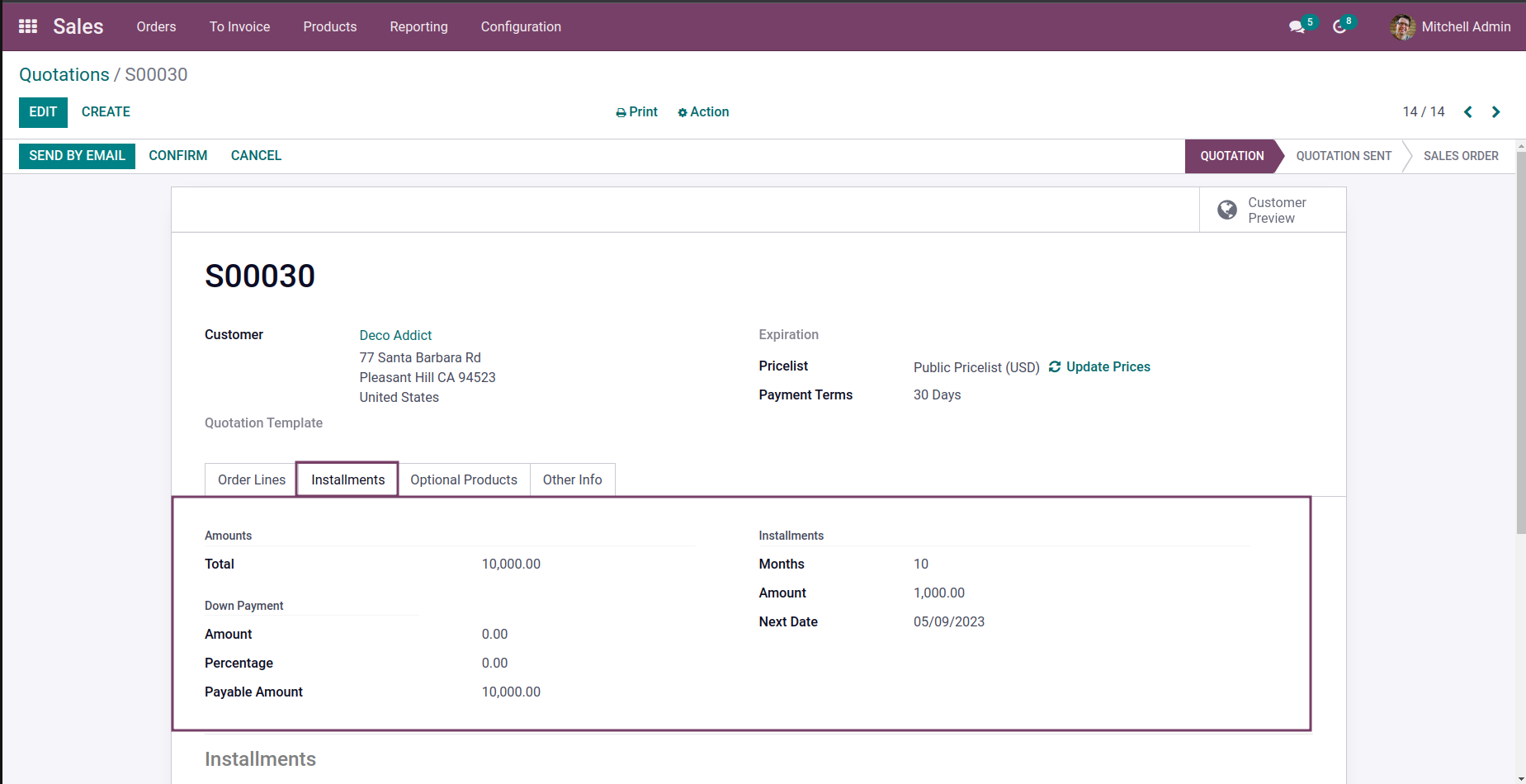
Task: Click Mitchell Admin avatar picture
Action: point(1401,27)
